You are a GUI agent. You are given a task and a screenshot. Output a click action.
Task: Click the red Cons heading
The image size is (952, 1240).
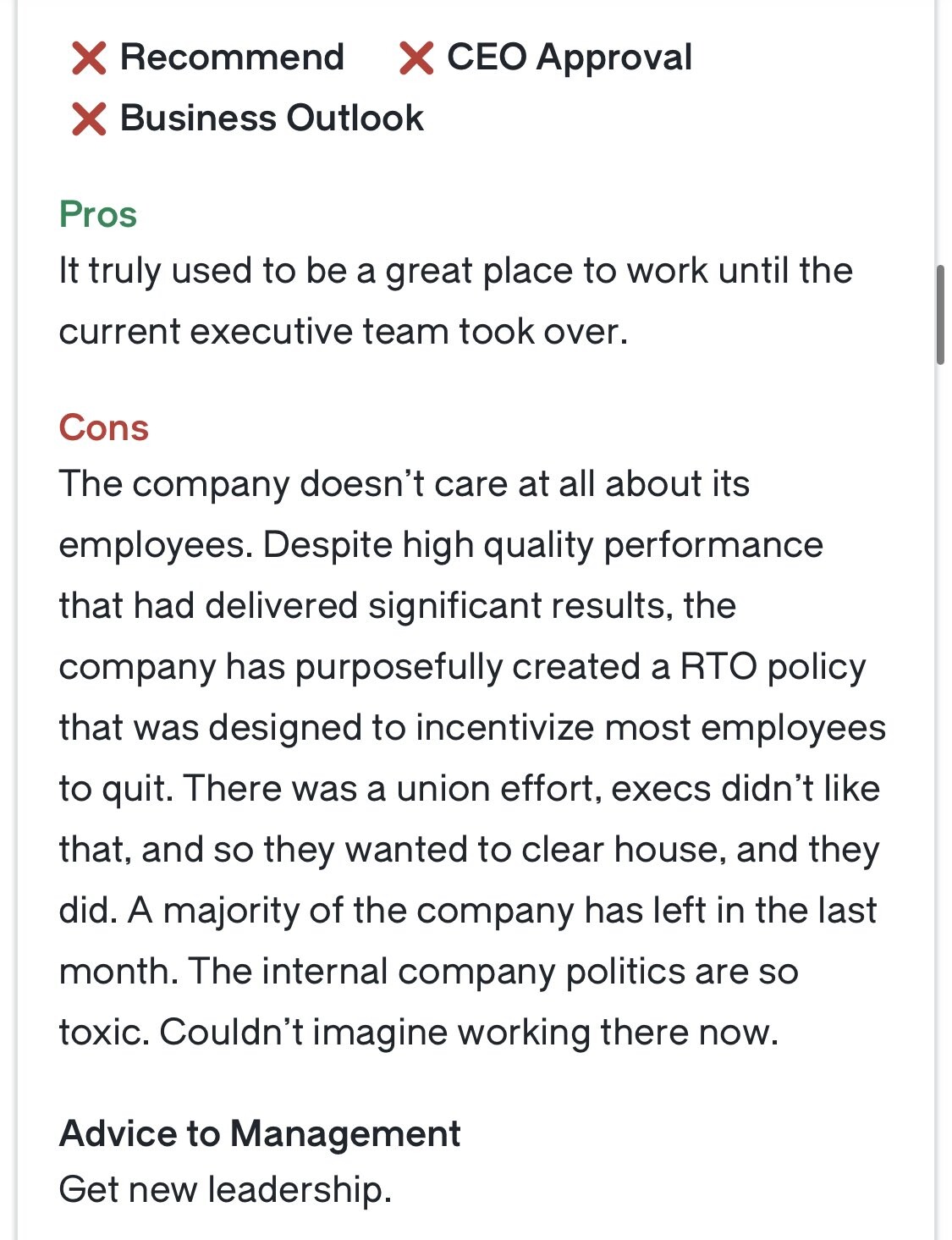pos(103,427)
